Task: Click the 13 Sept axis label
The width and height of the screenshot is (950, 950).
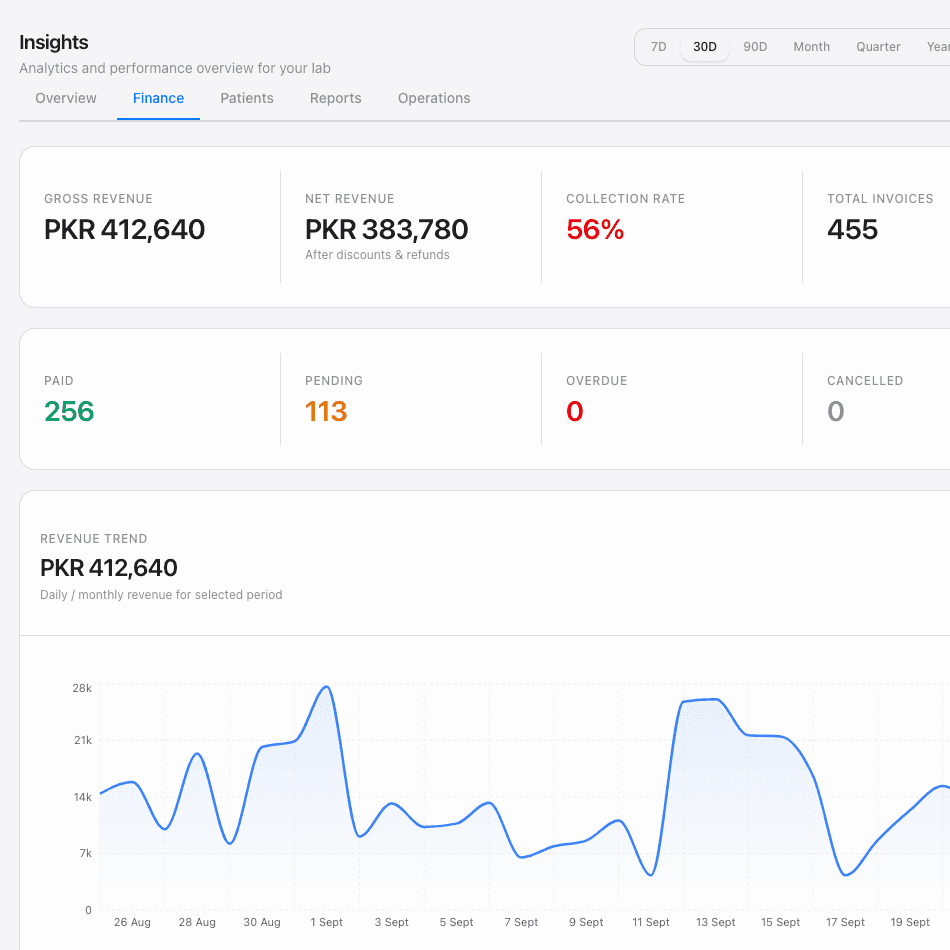Action: 716,922
